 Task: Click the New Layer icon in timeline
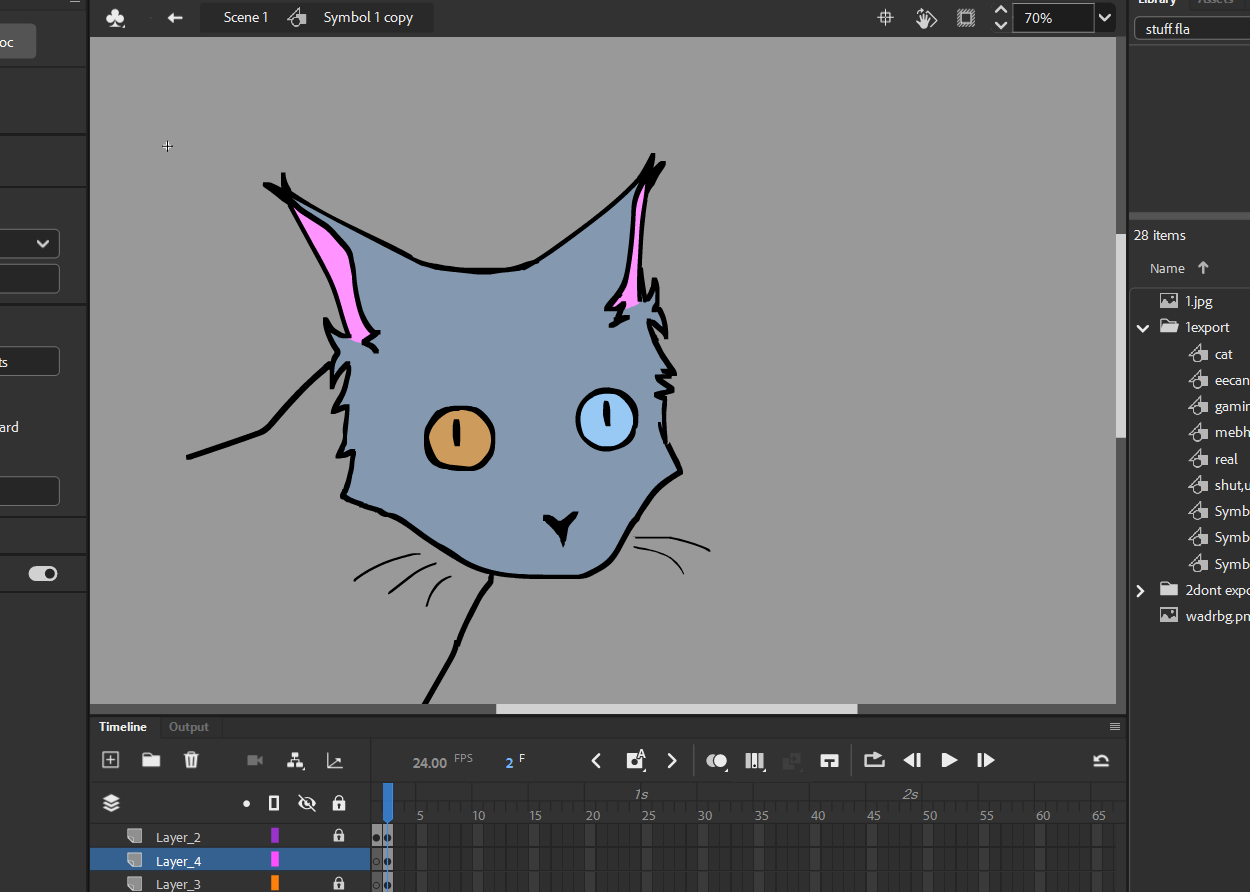coord(111,760)
